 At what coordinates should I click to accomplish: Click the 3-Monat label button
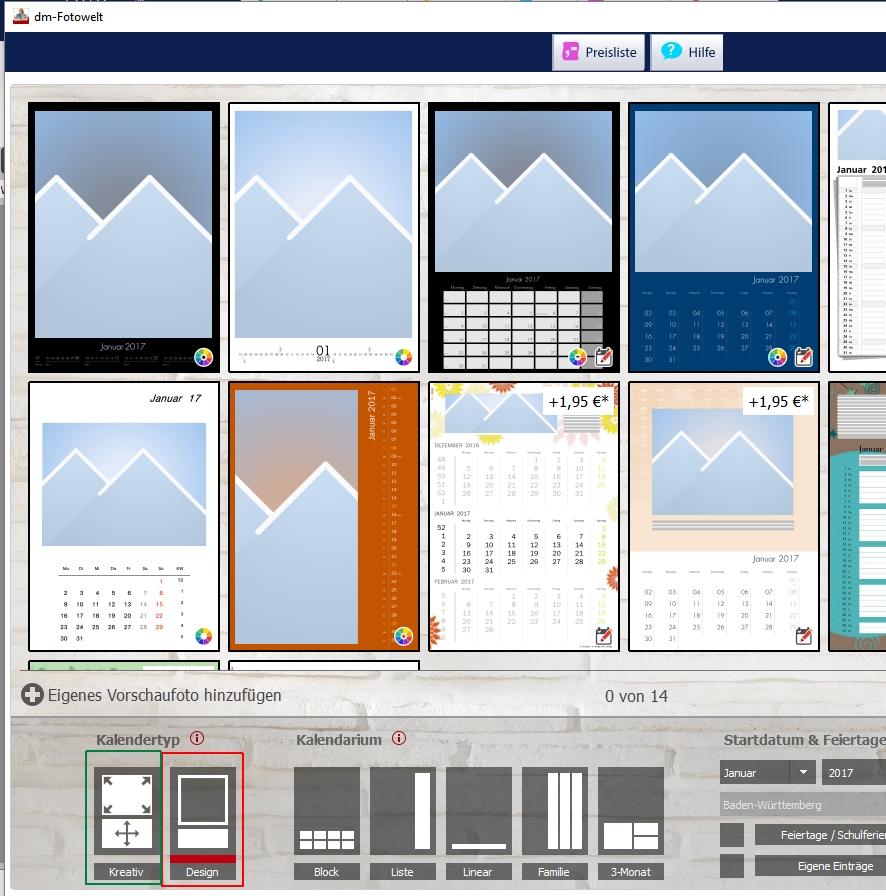tap(631, 871)
